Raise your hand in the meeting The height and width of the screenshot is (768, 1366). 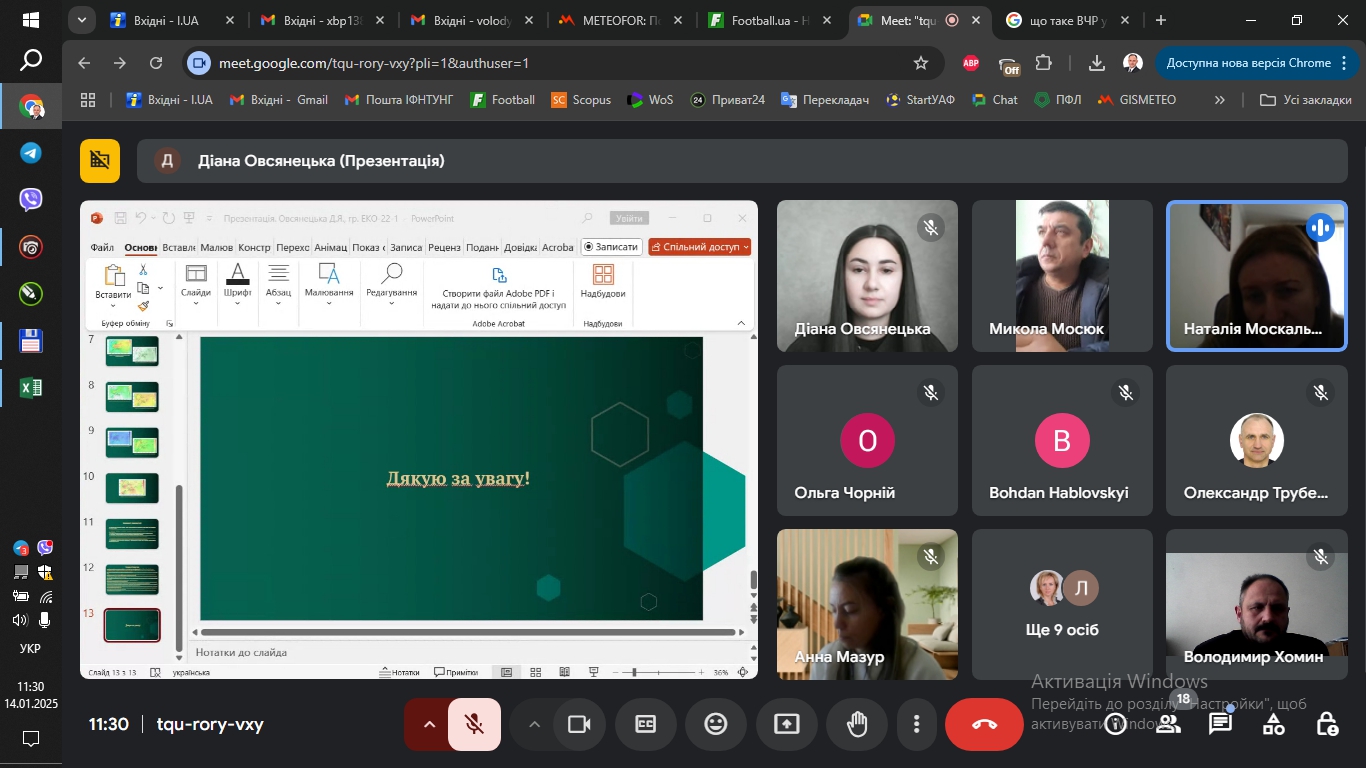857,724
